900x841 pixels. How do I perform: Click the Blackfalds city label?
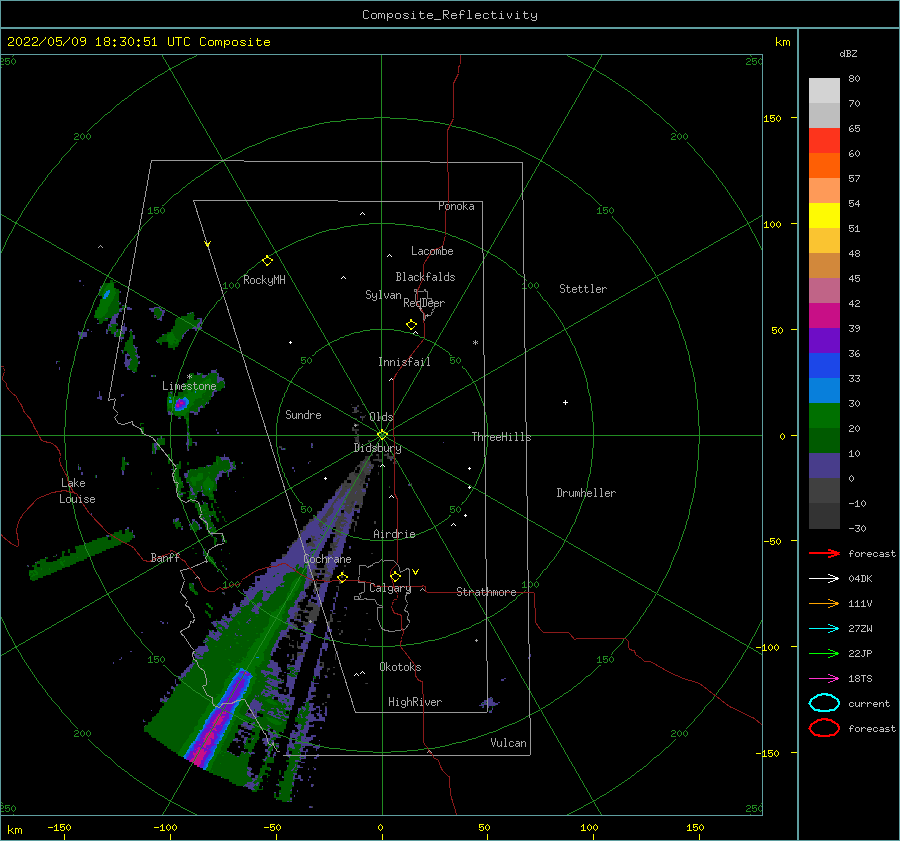click(425, 277)
